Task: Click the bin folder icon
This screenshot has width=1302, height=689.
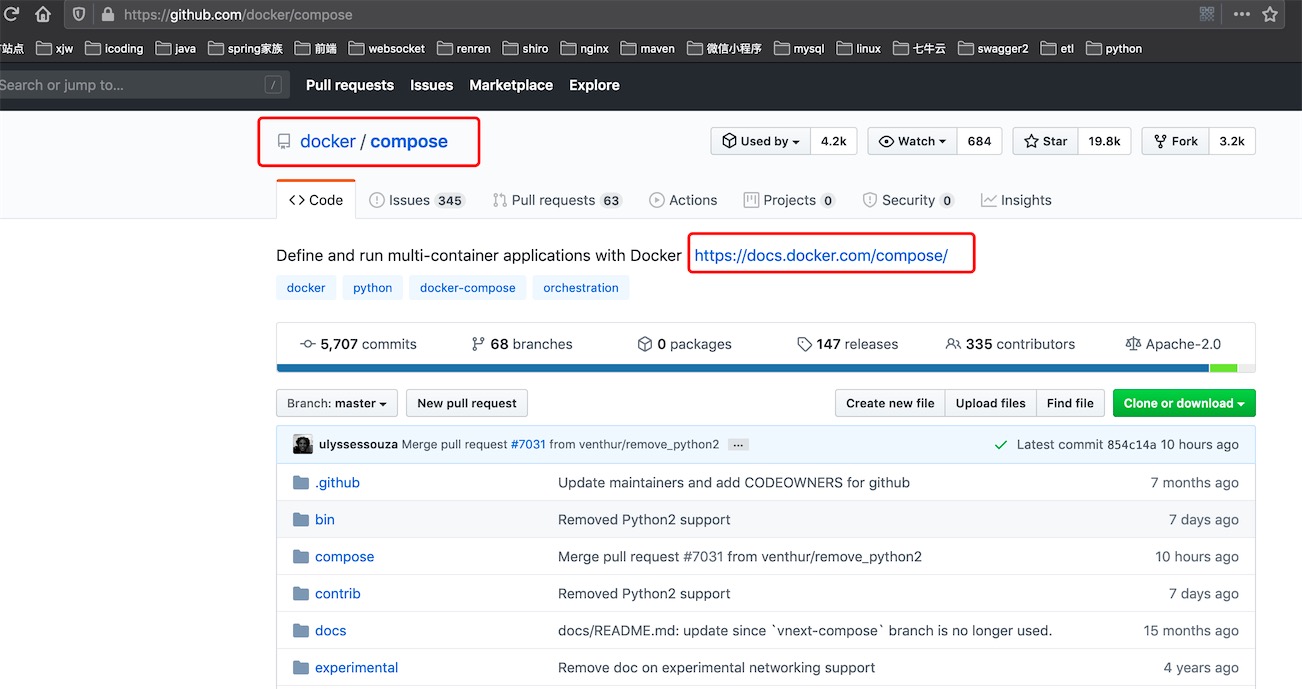Action: [x=301, y=520]
